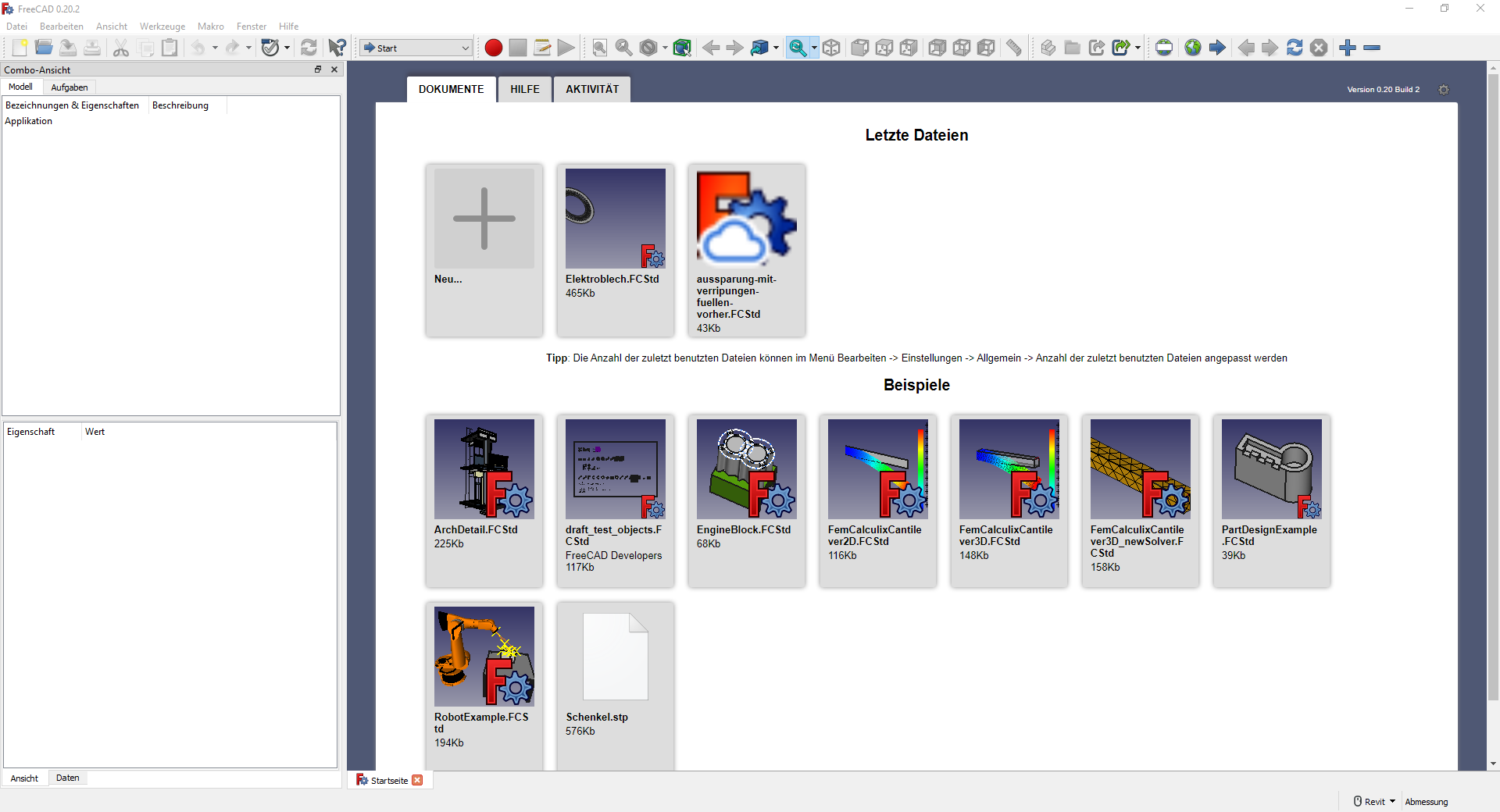The image size is (1500, 812).
Task: Set the view to isometric
Action: click(831, 48)
